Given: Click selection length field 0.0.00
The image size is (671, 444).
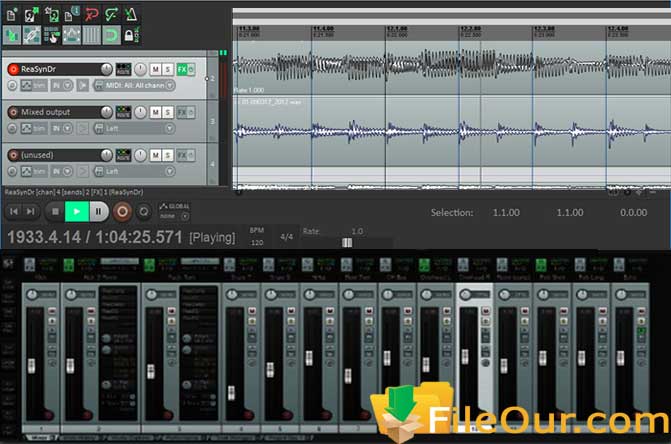Looking at the screenshot, I should 633,213.
